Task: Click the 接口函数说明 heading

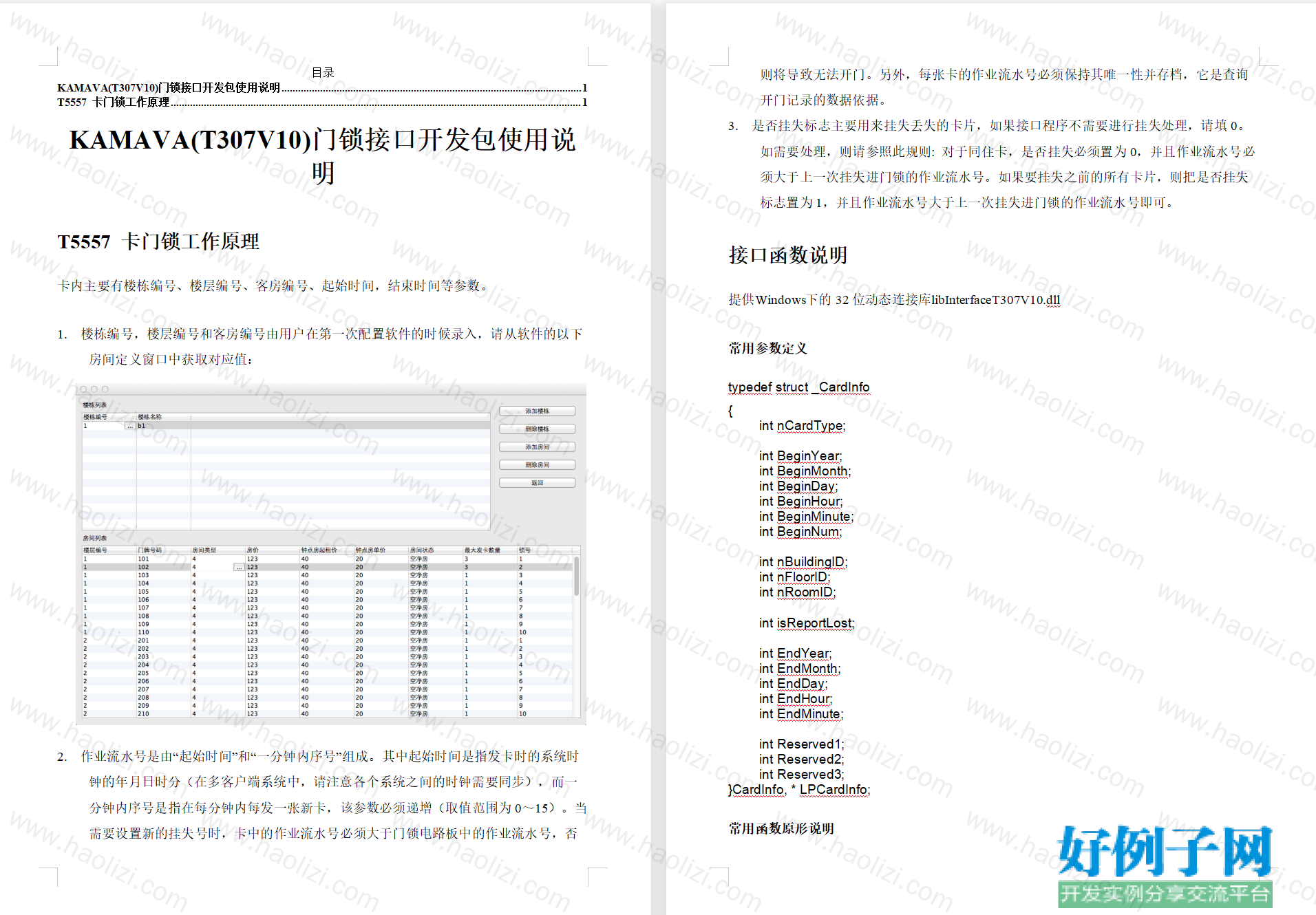Action: (x=788, y=255)
